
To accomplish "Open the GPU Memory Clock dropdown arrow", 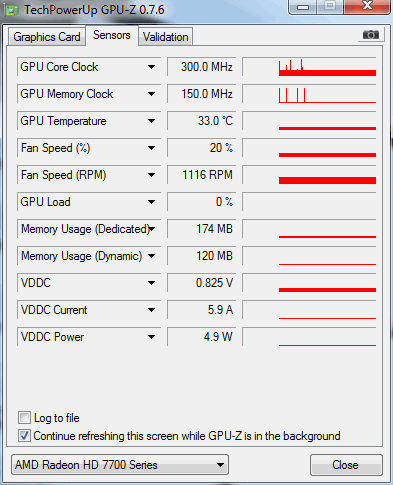I will (152, 94).
